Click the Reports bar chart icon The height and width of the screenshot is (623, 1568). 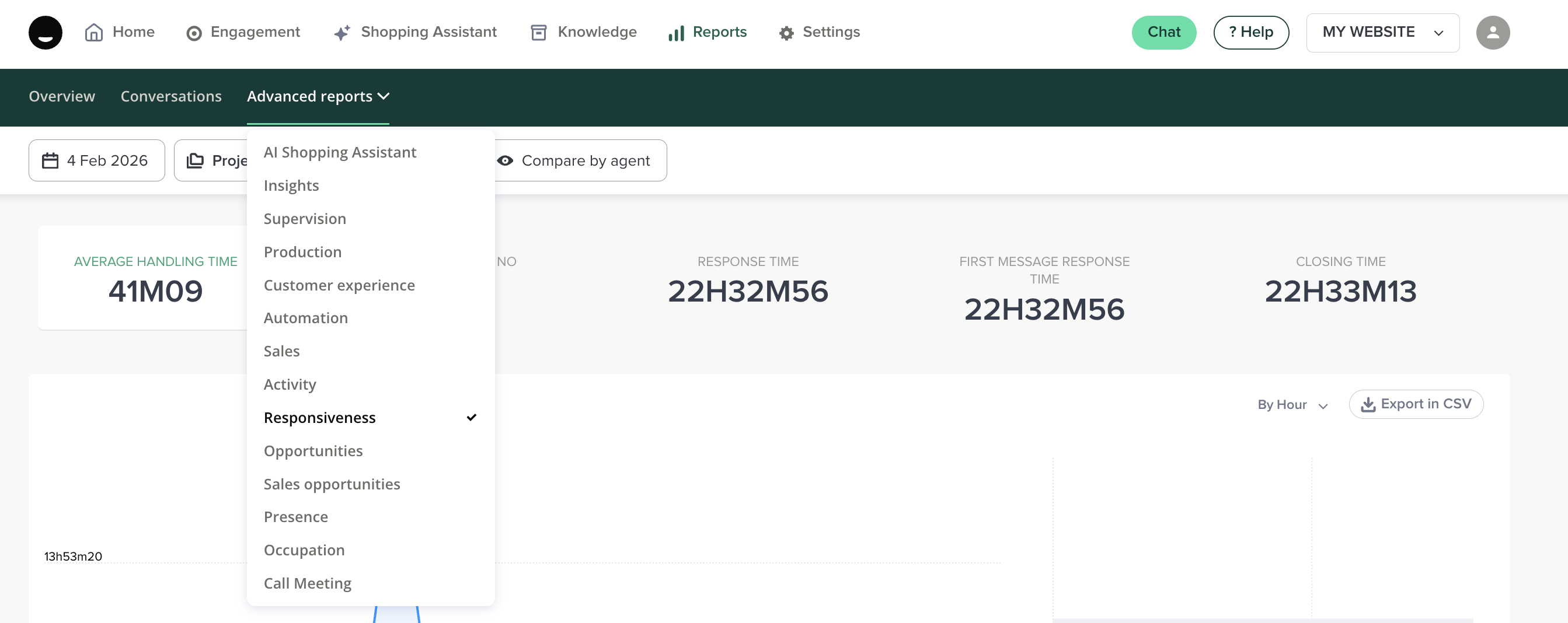(x=675, y=33)
